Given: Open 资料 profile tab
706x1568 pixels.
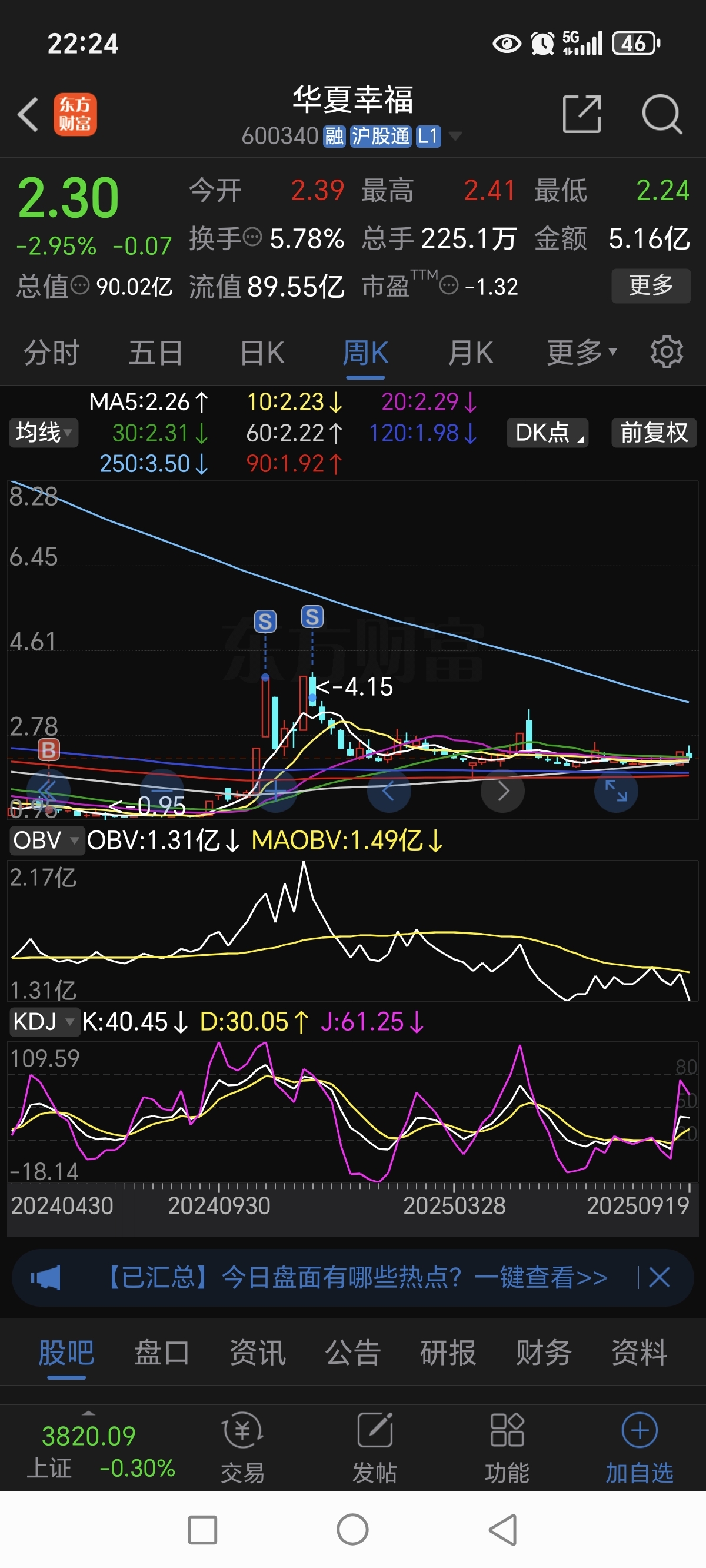Looking at the screenshot, I should pos(640,1353).
